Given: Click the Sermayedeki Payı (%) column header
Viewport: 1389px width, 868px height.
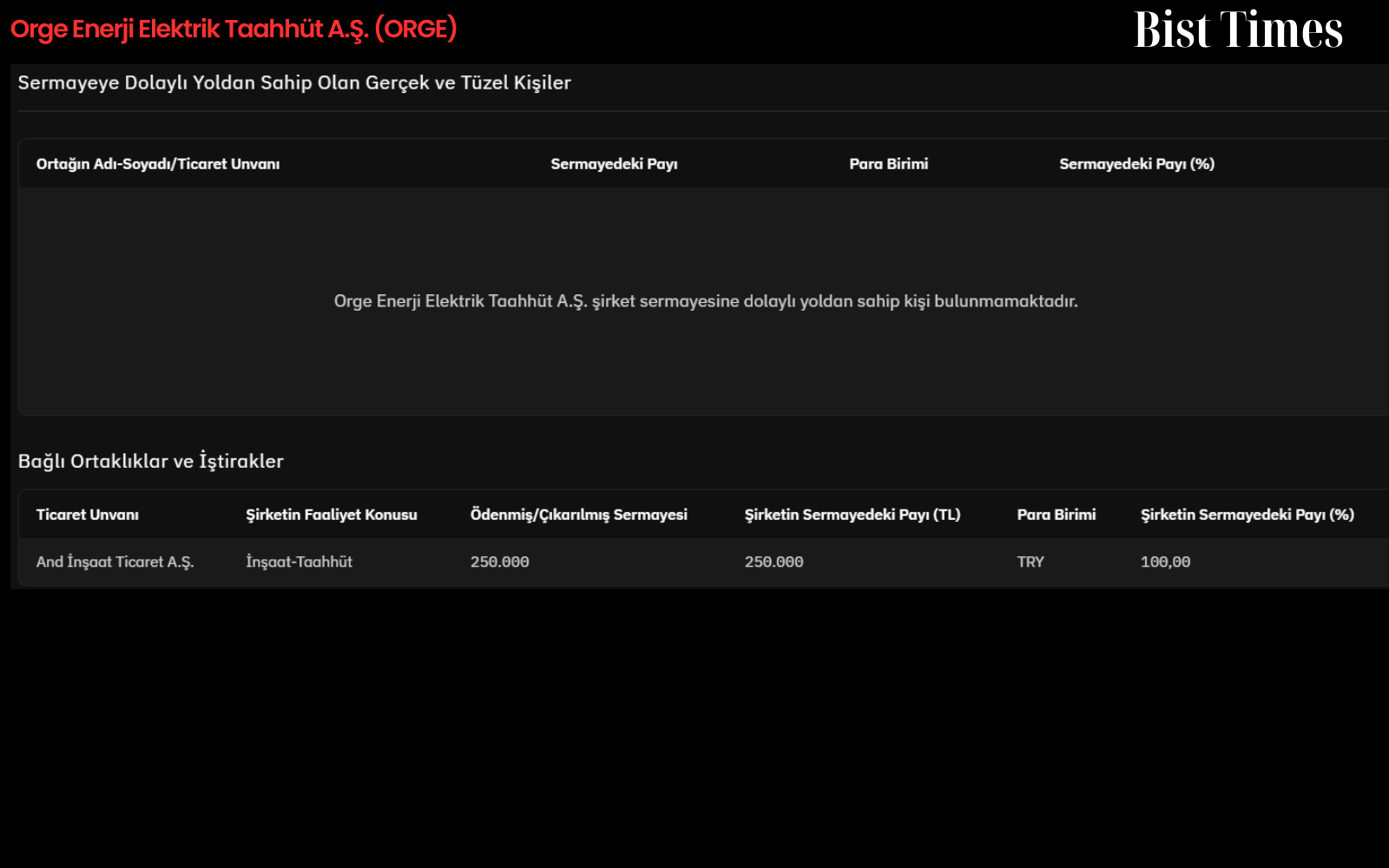Looking at the screenshot, I should 1136,164.
